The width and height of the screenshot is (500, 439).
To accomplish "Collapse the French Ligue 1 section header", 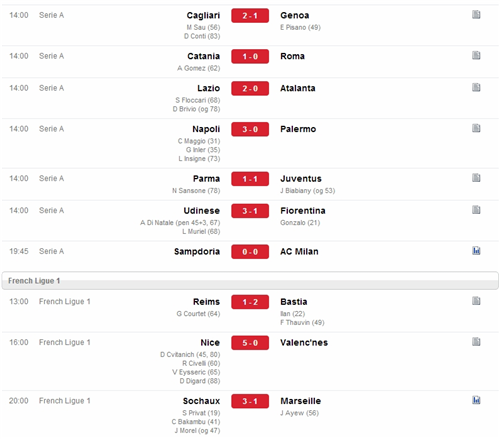I will [x=250, y=280].
